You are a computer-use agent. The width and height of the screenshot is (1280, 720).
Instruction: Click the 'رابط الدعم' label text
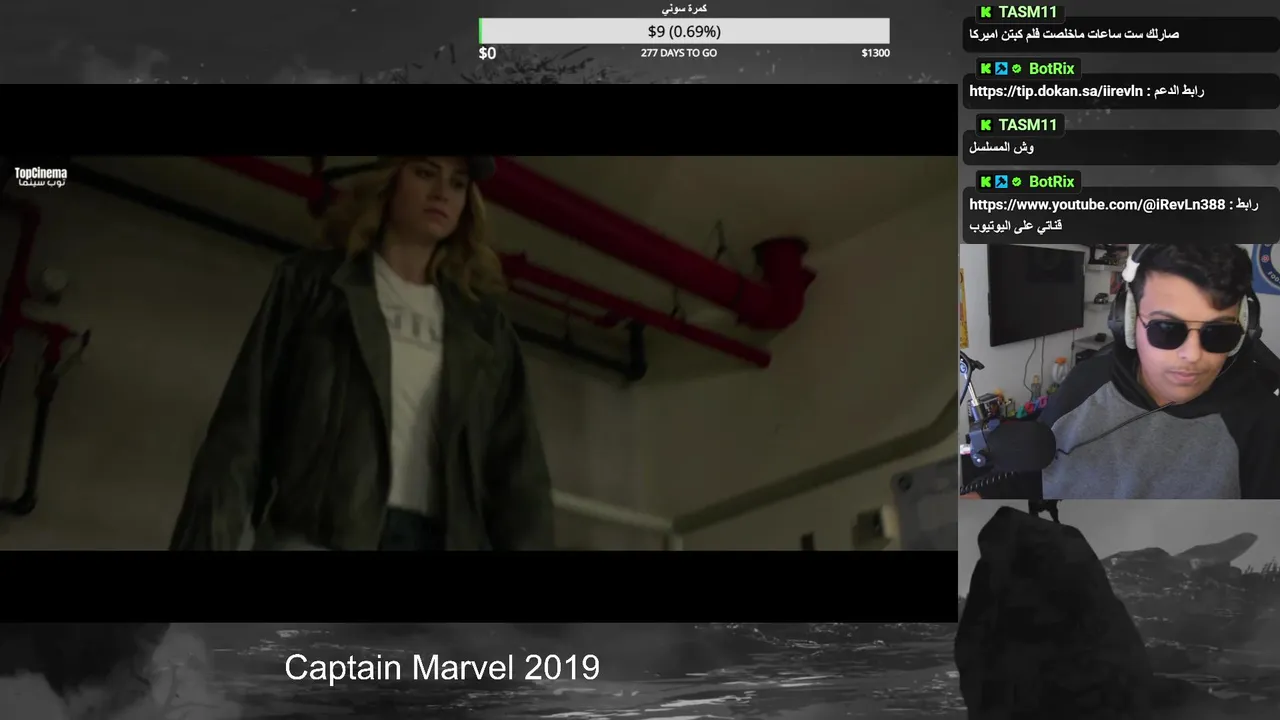[x=1180, y=91]
